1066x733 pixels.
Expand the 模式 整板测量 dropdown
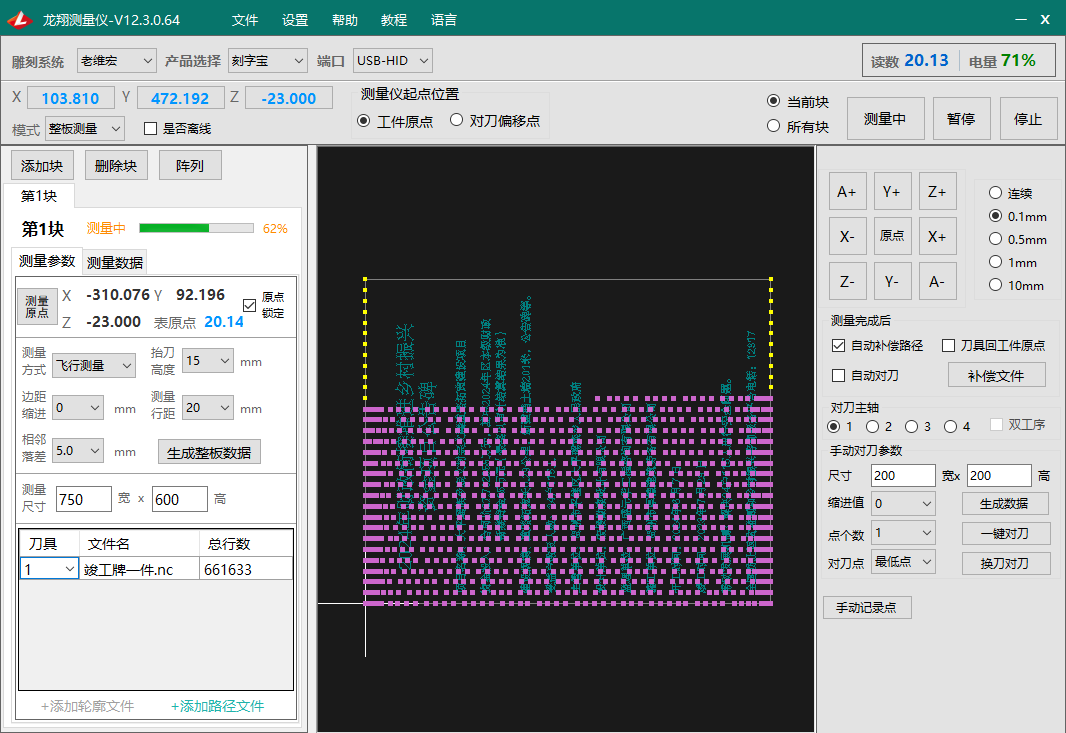85,129
